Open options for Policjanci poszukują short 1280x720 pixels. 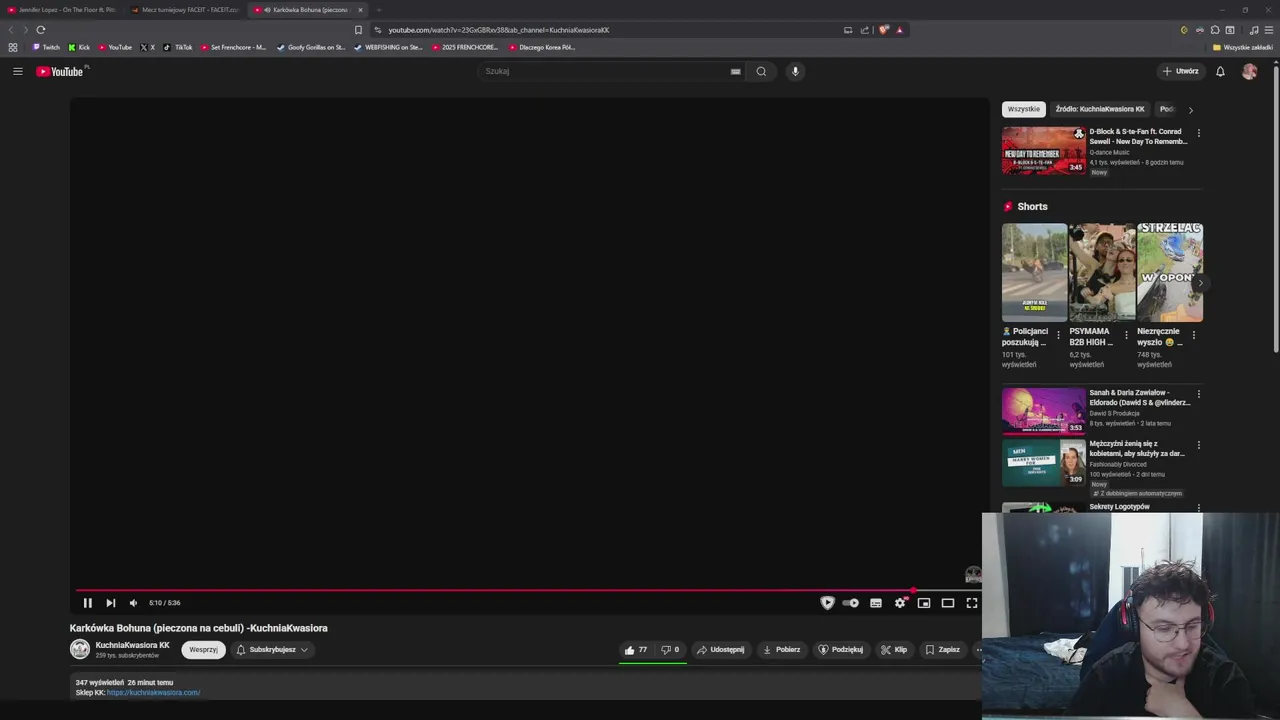(1058, 335)
